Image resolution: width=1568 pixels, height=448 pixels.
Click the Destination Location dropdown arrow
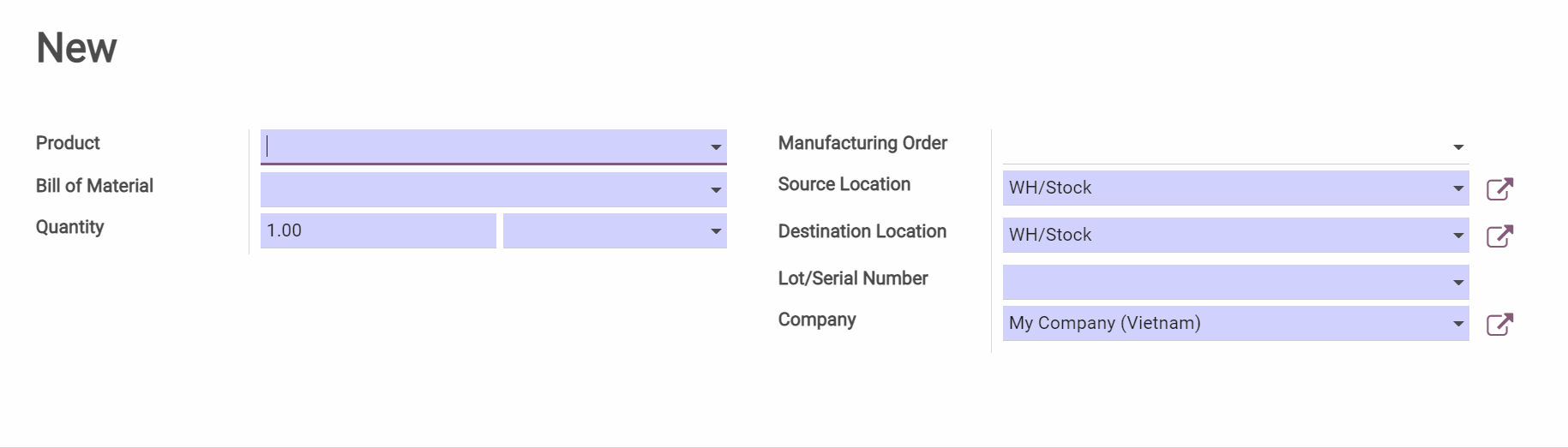click(1458, 236)
